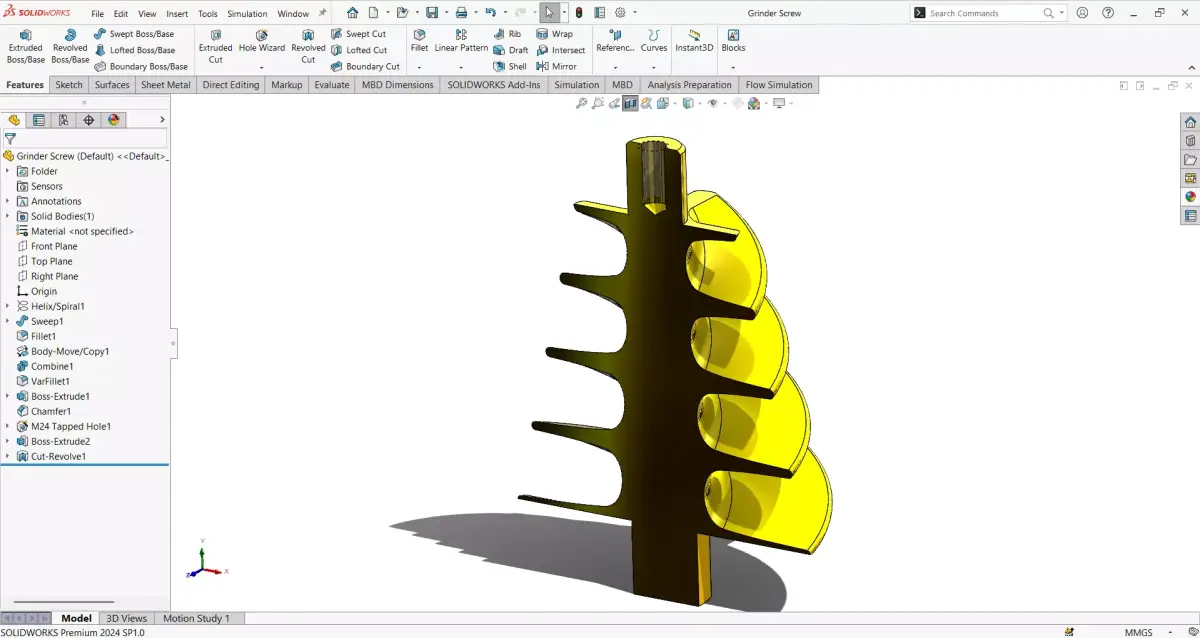Use the Wrap feature tool
This screenshot has width=1200, height=638.
[554, 34]
